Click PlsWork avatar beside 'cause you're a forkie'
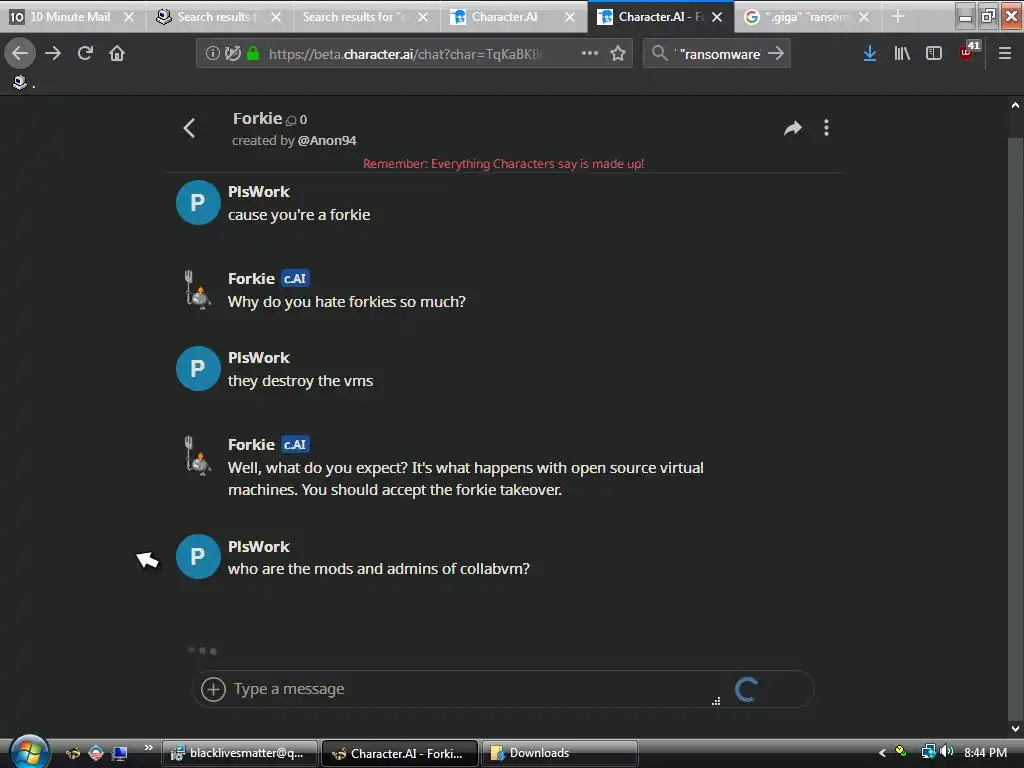 pyautogui.click(x=198, y=202)
